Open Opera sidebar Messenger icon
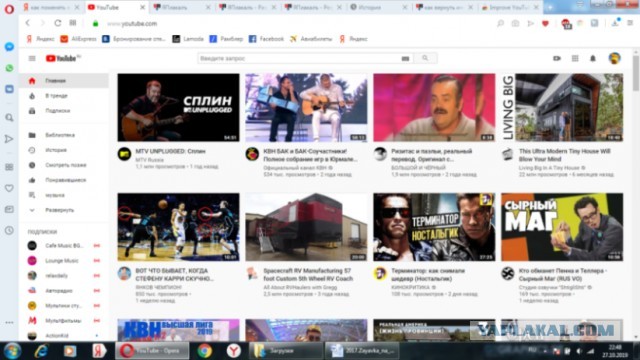The height and width of the screenshot is (360, 640). [x=9, y=47]
